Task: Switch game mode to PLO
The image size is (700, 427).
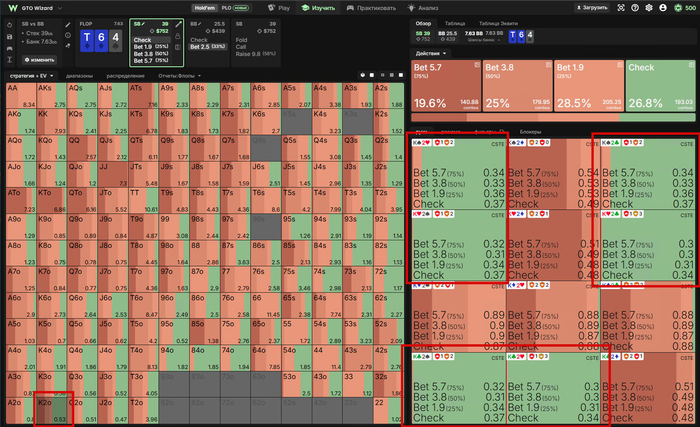Action: pos(235,8)
